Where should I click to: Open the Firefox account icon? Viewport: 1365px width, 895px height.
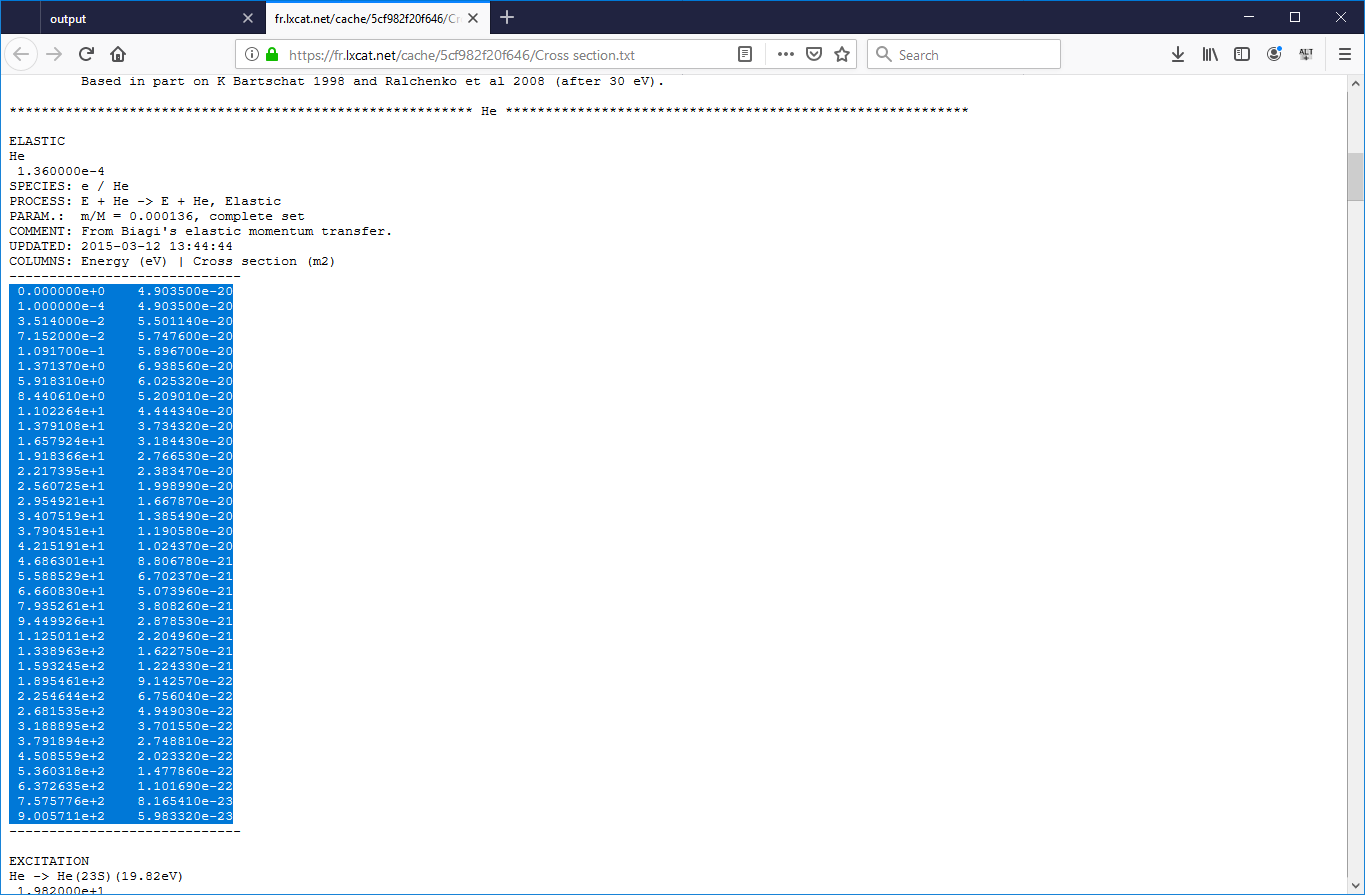(x=1274, y=55)
